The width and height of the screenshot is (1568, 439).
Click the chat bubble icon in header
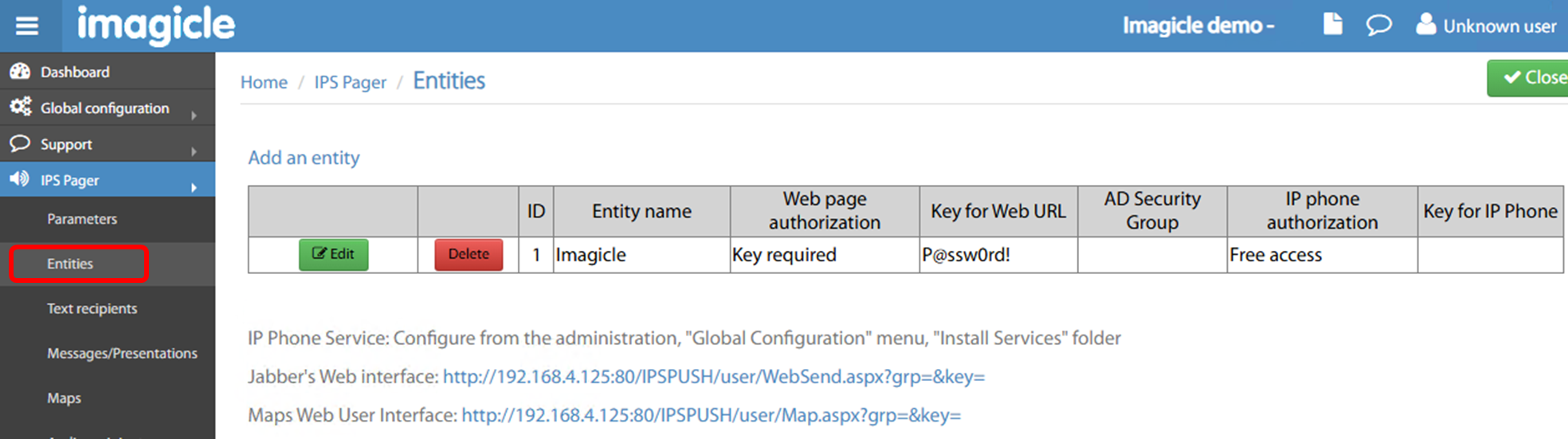(1378, 25)
